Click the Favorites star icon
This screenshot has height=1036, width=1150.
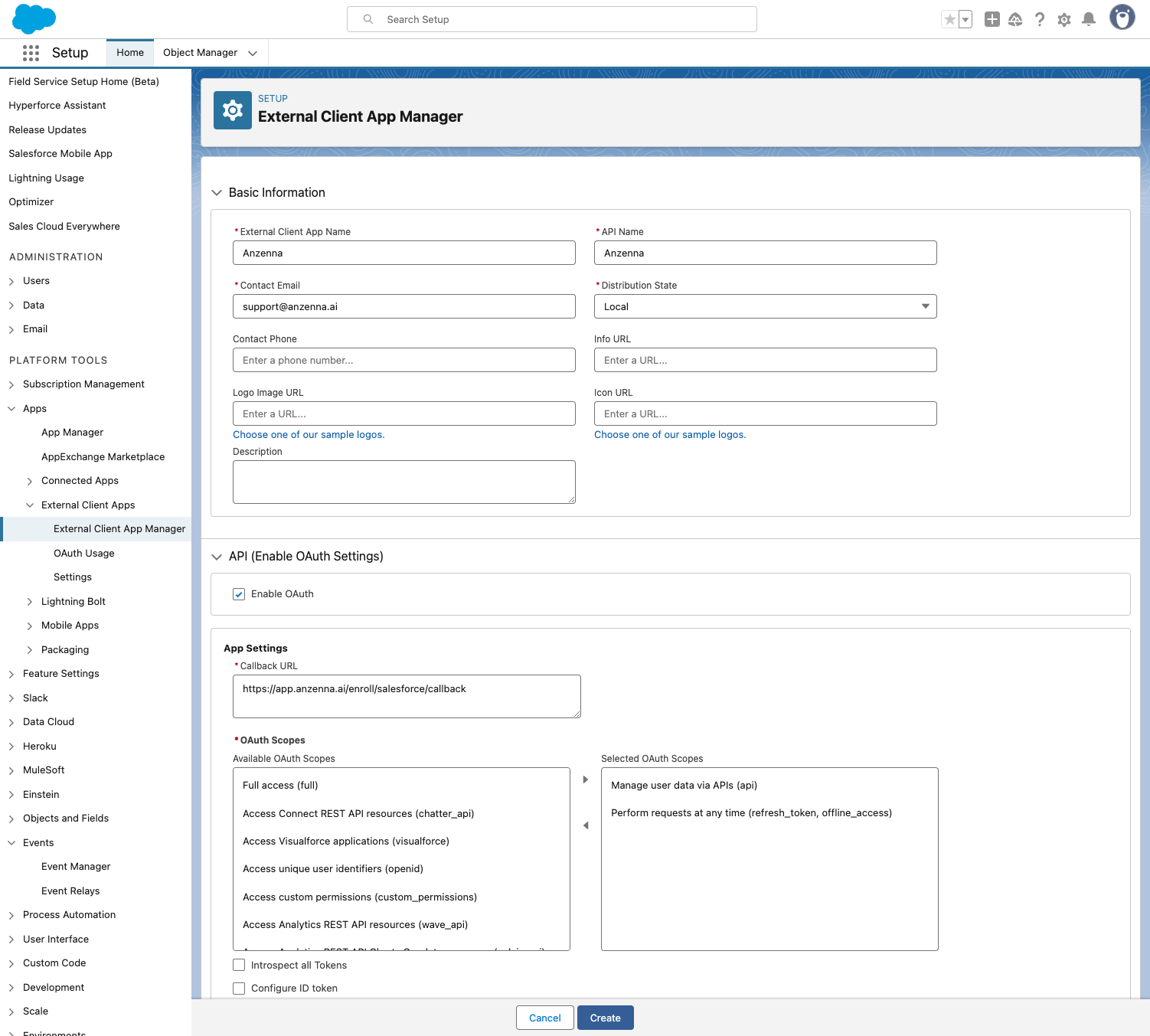point(949,20)
